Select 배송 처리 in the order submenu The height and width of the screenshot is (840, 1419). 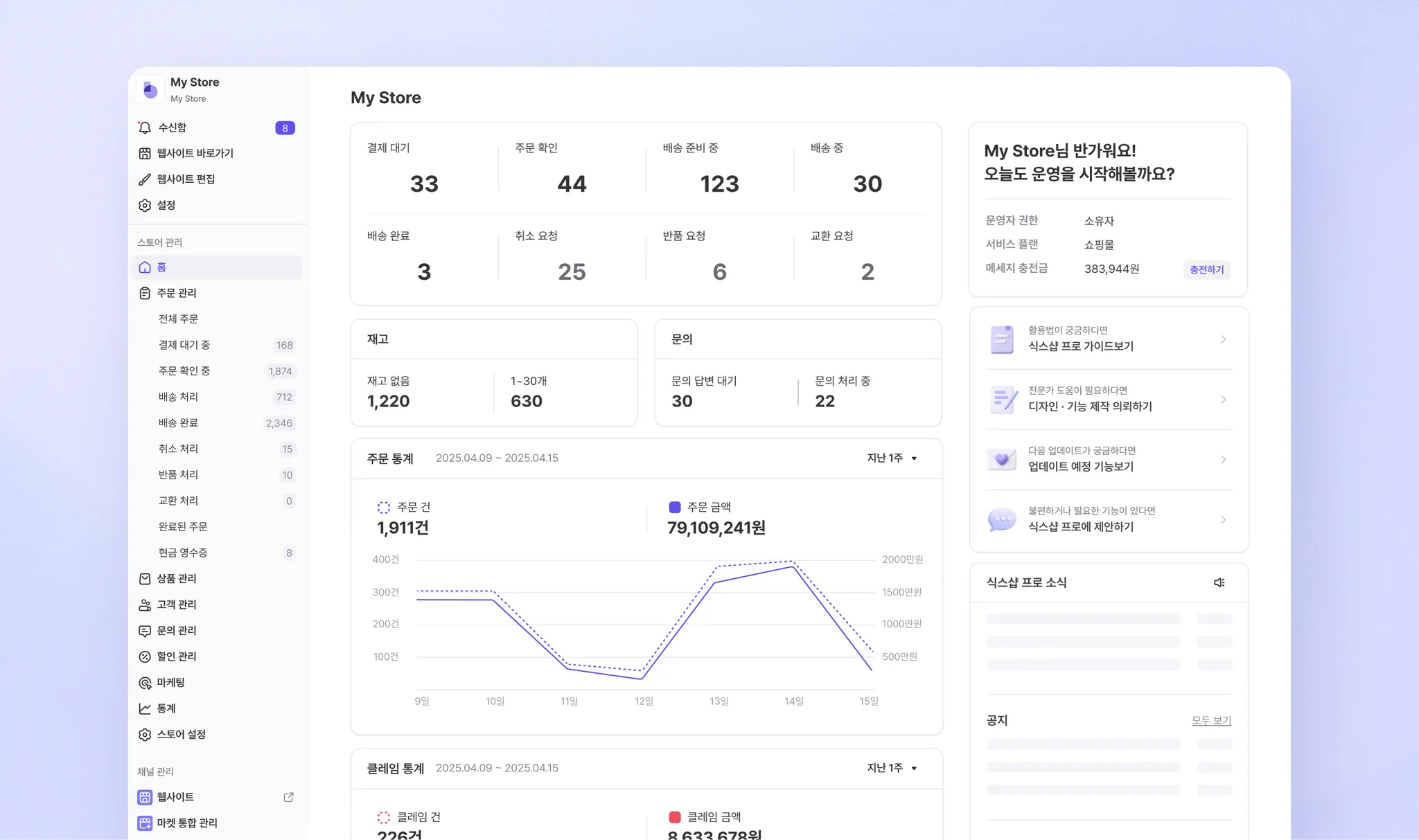point(178,397)
